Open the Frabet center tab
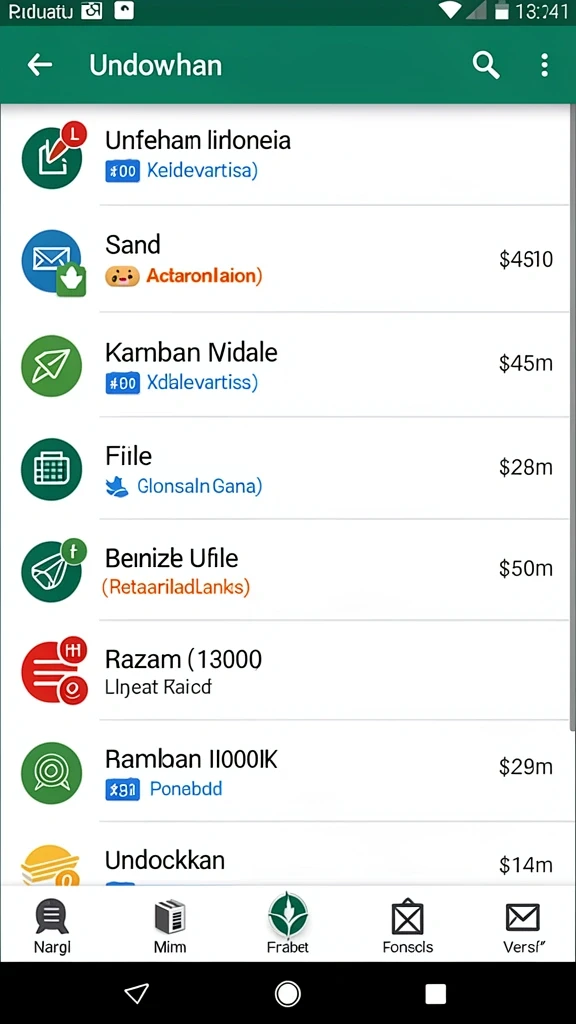The image size is (576, 1024). coord(288,923)
